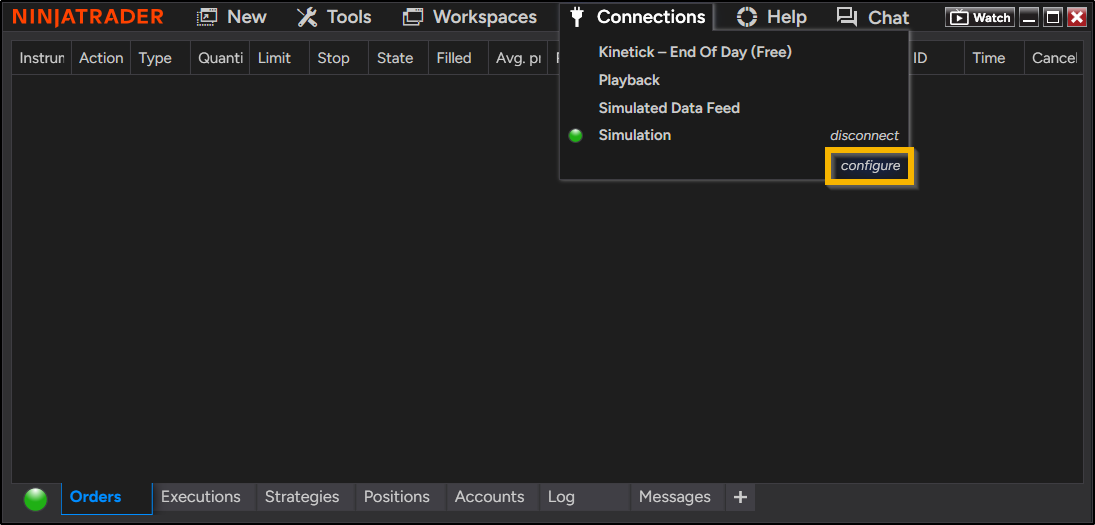Switch to the Orders tab

106,497
